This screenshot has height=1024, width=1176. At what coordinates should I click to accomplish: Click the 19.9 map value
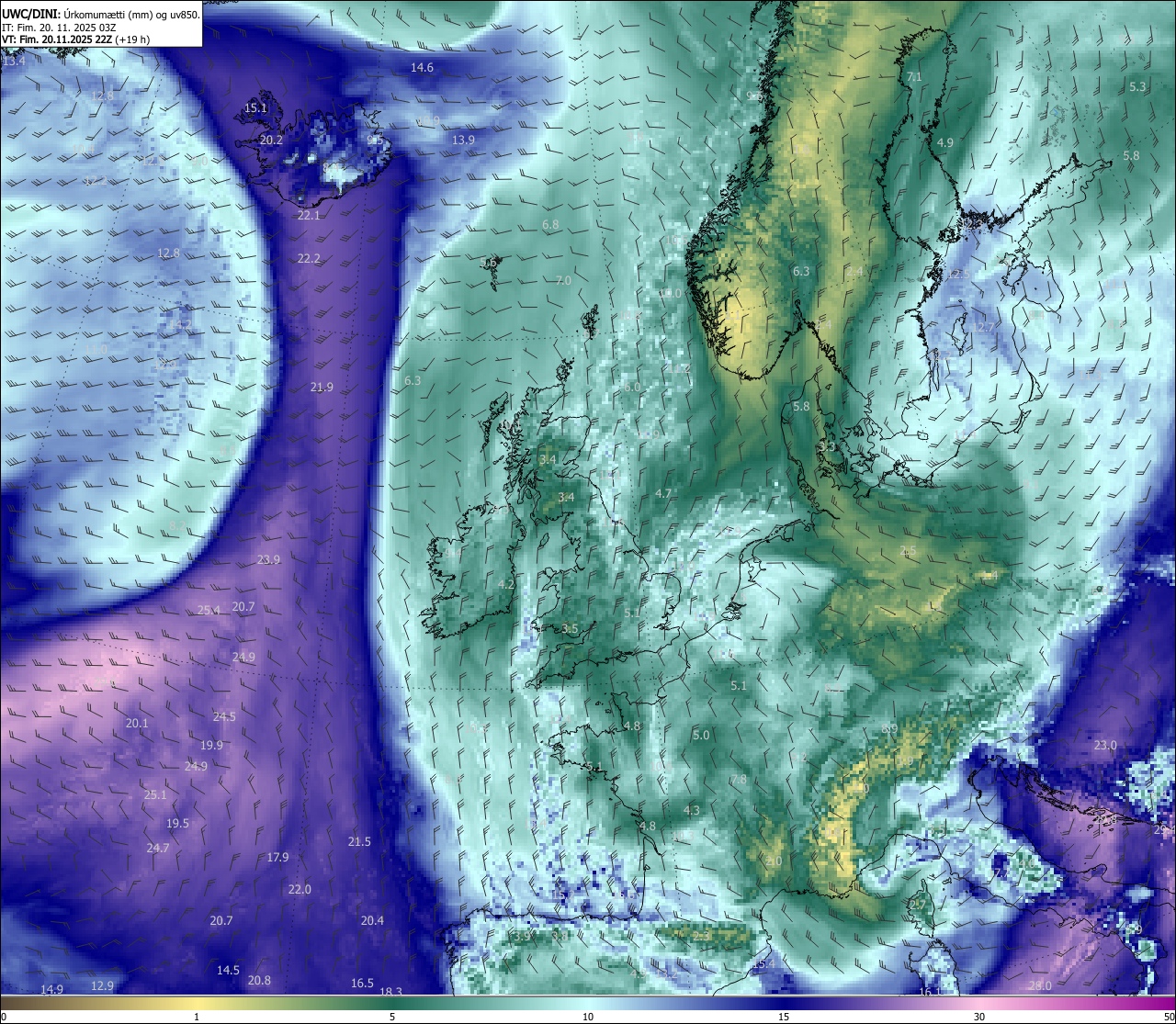coord(211,746)
